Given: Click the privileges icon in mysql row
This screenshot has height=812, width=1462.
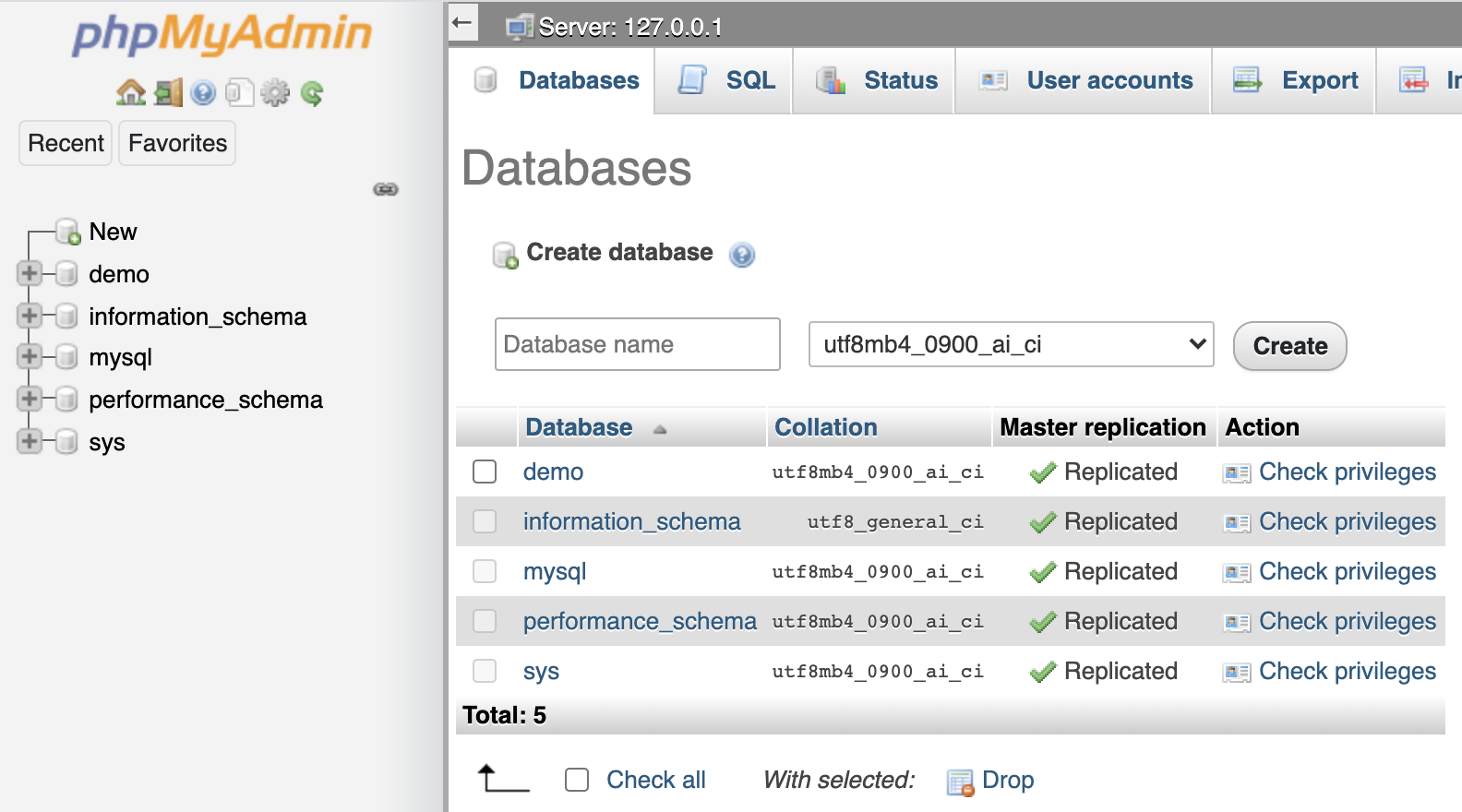Looking at the screenshot, I should coord(1237,573).
